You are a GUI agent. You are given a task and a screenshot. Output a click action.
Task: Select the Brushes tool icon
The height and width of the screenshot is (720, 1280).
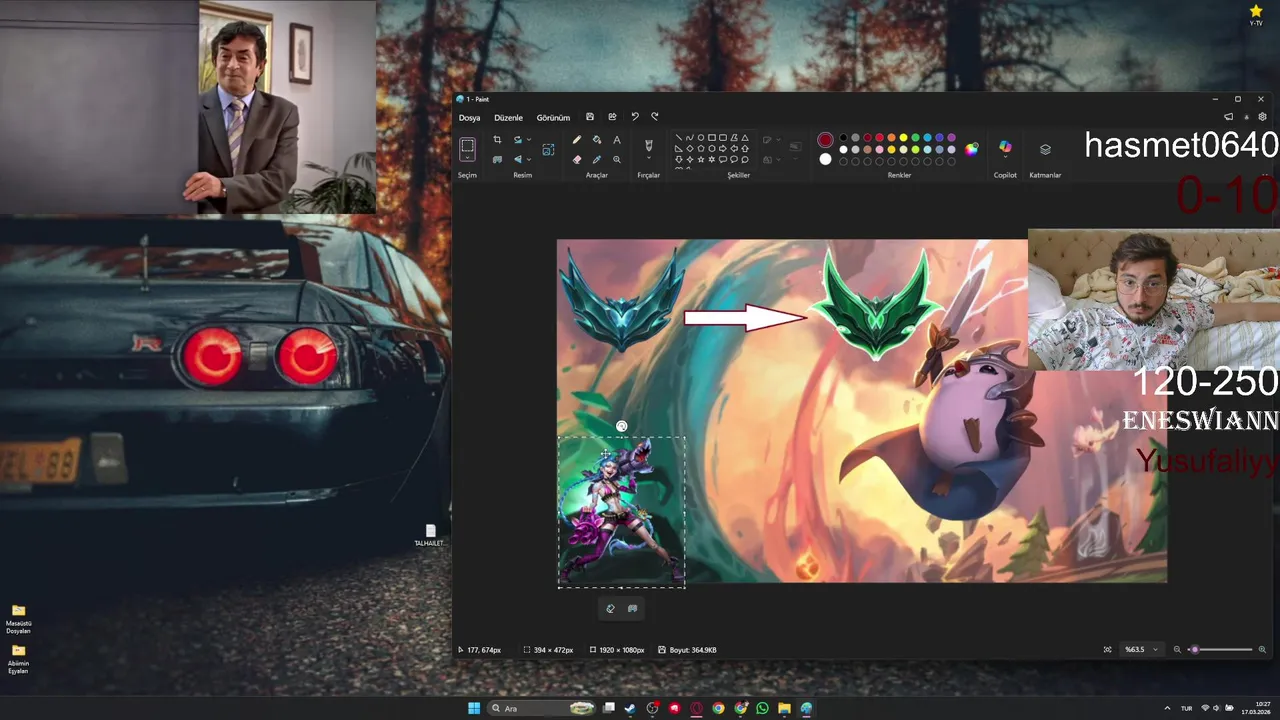tap(648, 145)
